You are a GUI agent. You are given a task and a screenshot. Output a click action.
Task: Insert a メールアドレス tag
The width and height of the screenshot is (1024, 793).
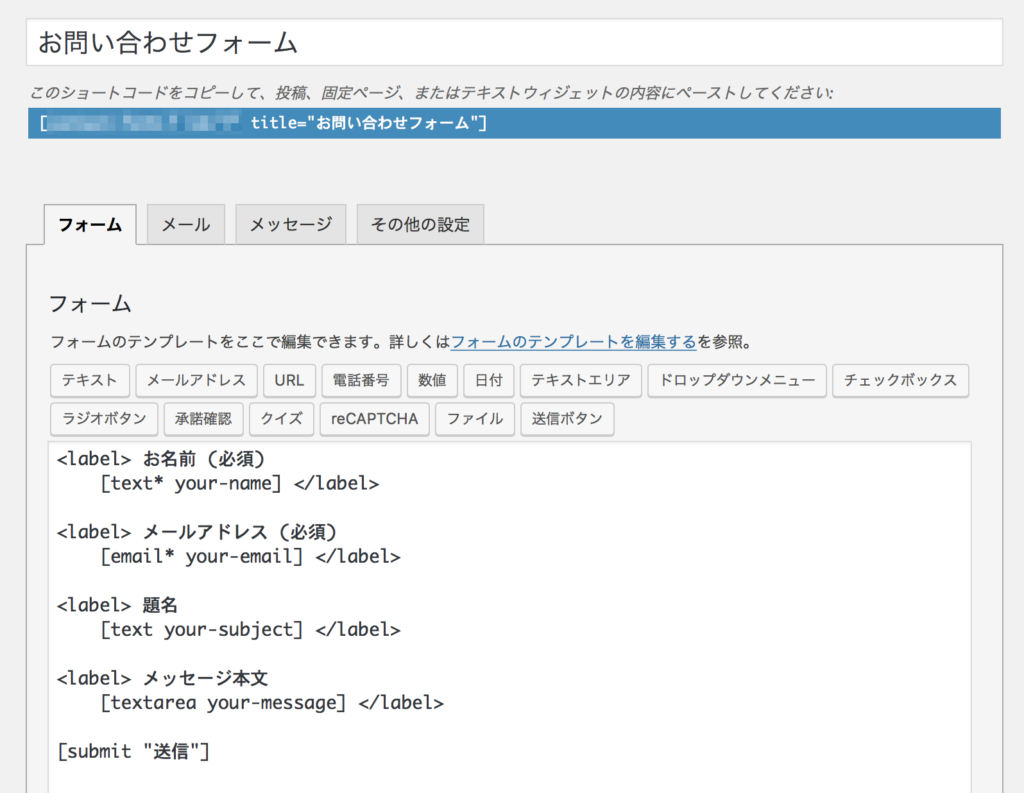(197, 380)
